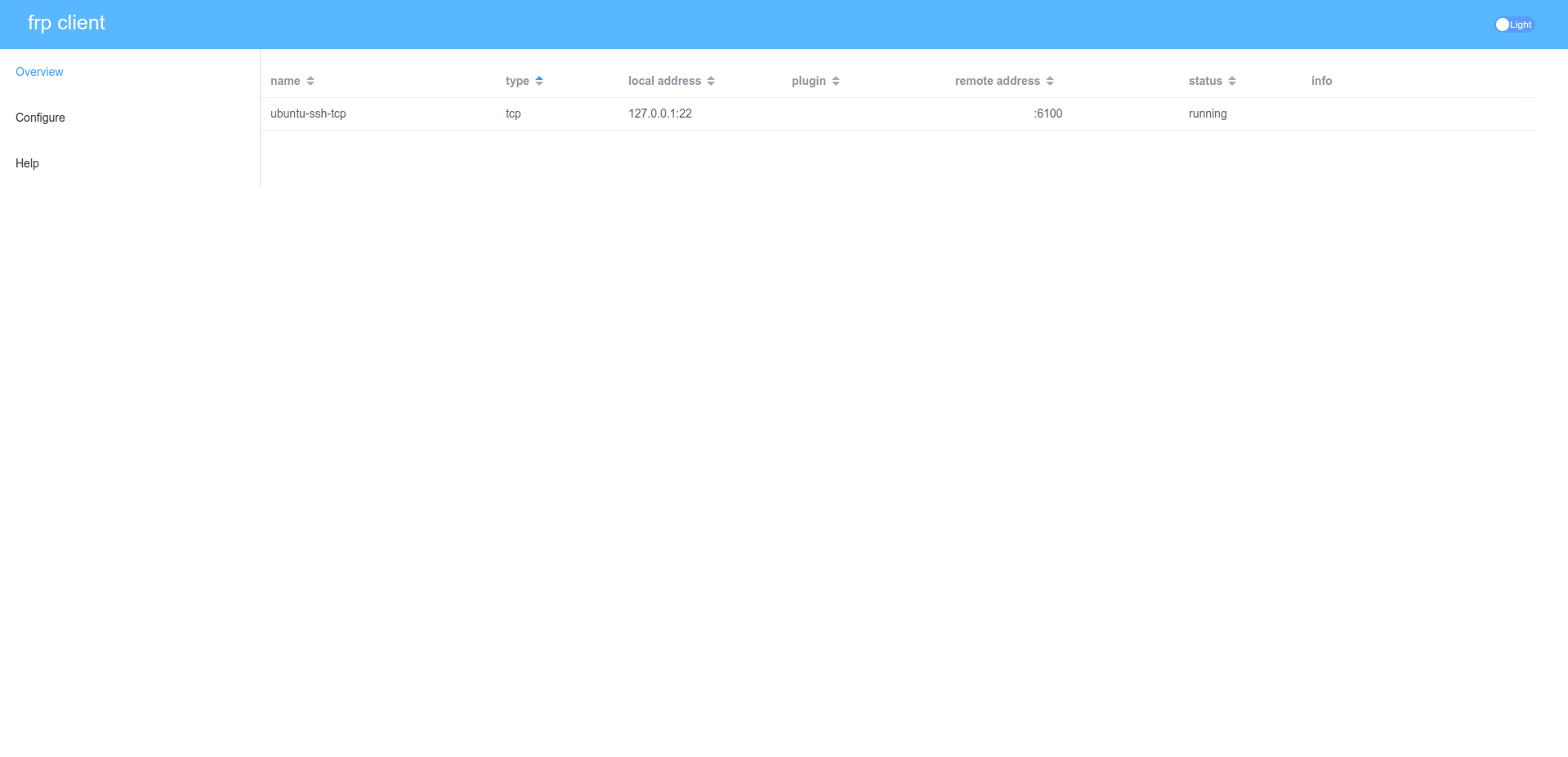Sort by plugin column arrows
The height and width of the screenshot is (757, 1568).
tap(836, 81)
